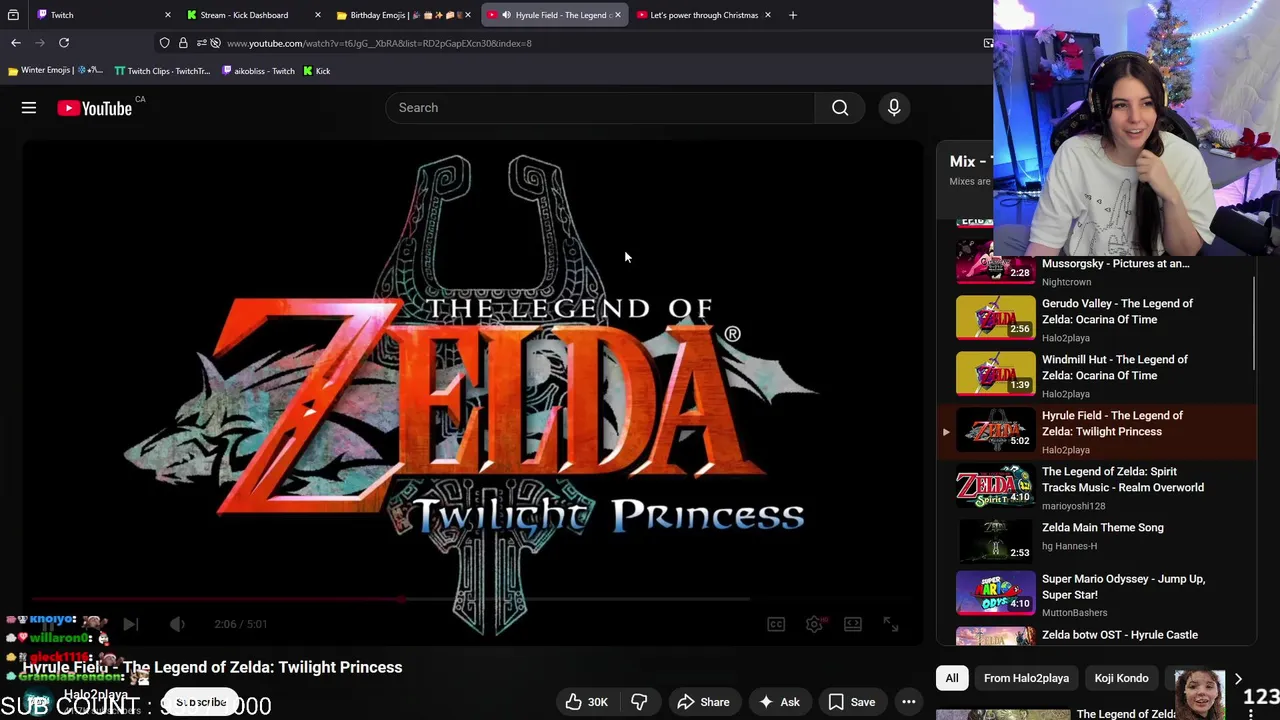The image size is (1280, 720).
Task: Click the YouTube search magnifier button
Action: click(x=840, y=108)
